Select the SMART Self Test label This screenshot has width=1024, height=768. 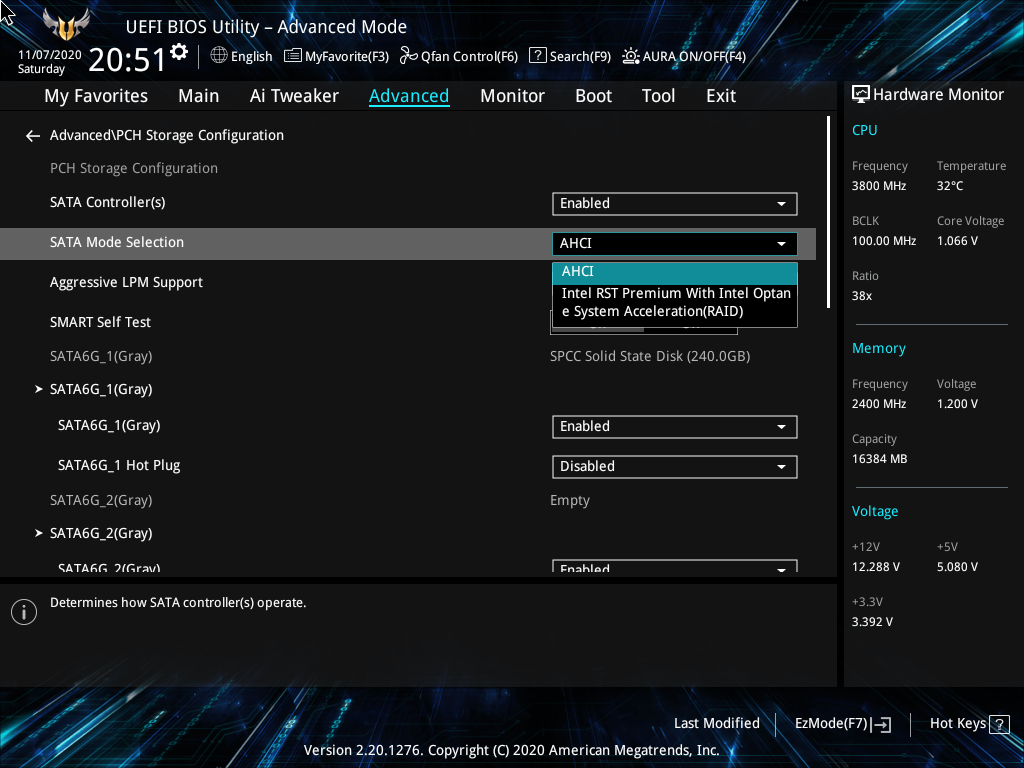[x=100, y=322]
